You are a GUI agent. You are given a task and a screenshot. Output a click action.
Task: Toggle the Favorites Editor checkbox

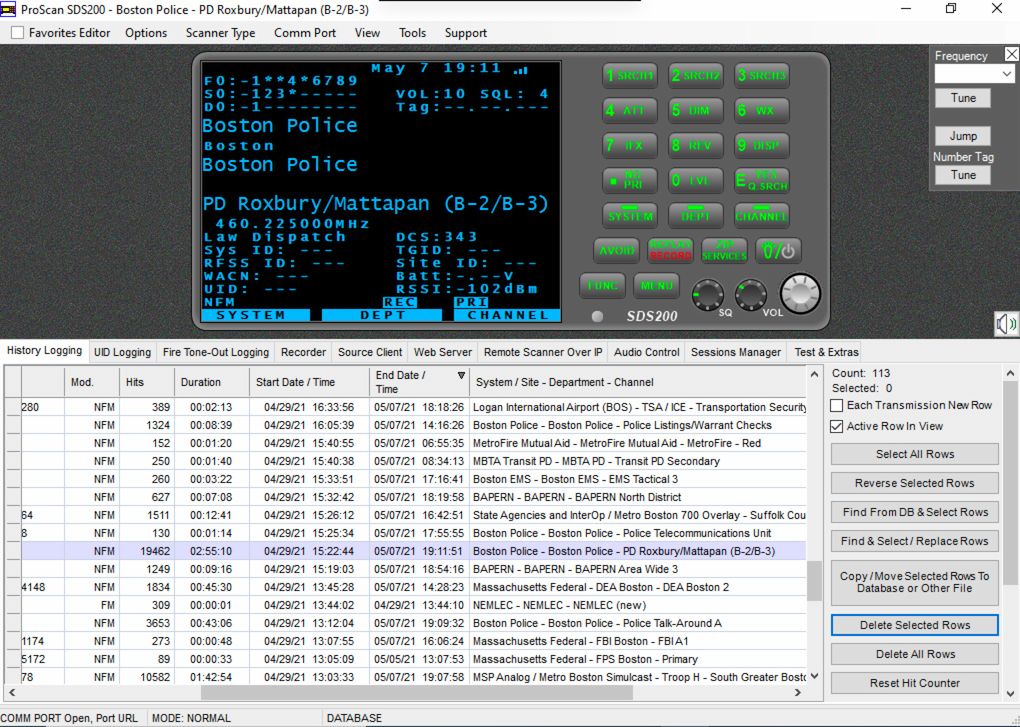pos(16,32)
